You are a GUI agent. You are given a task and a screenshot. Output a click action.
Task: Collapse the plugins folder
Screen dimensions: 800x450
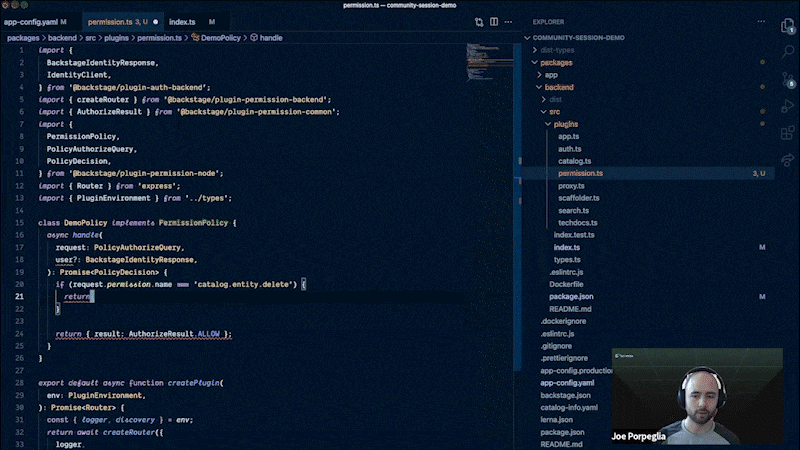565,124
